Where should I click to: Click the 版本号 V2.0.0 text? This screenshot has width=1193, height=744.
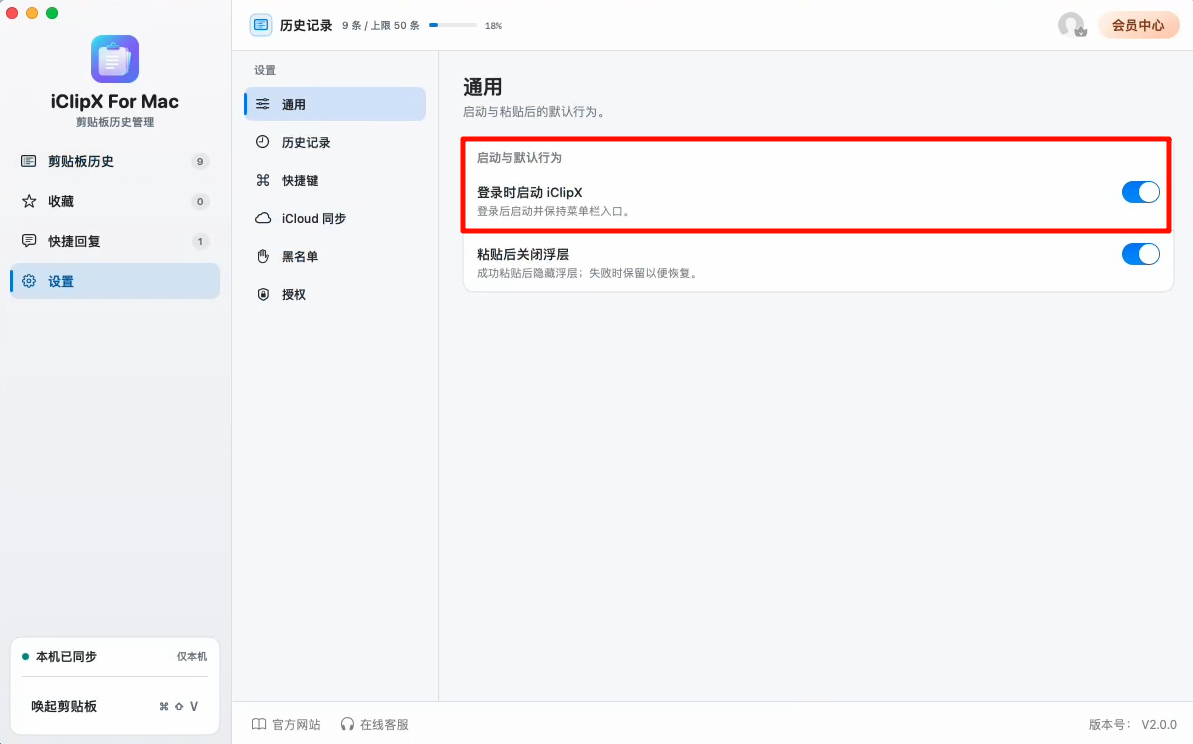[1133, 724]
